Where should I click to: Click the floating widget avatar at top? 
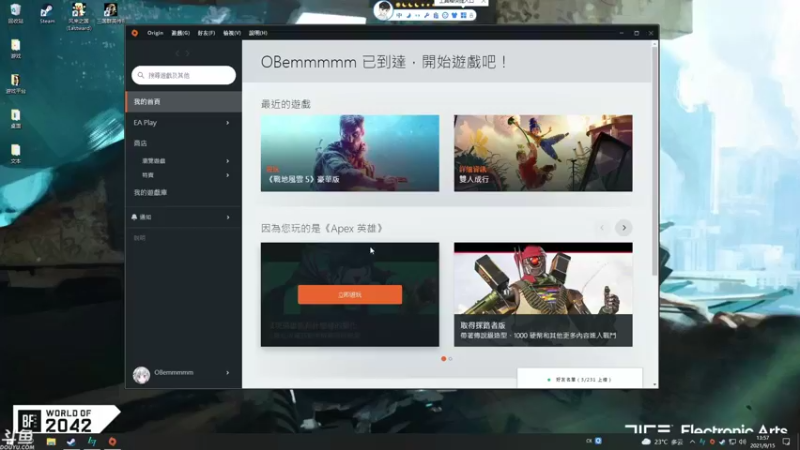pos(383,10)
